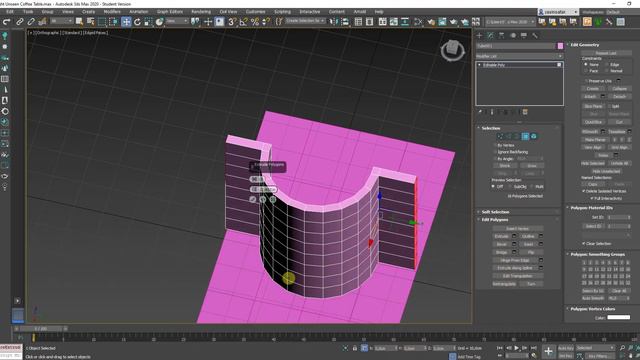Open the user account dropdown
This screenshot has width=640, height=360.
[x=558, y=12]
